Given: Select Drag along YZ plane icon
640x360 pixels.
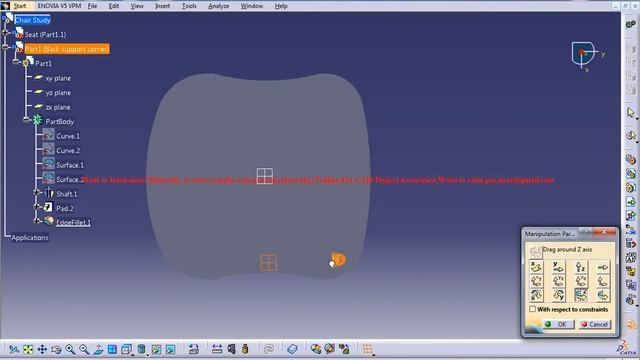Looking at the screenshot, I should (x=558, y=281).
